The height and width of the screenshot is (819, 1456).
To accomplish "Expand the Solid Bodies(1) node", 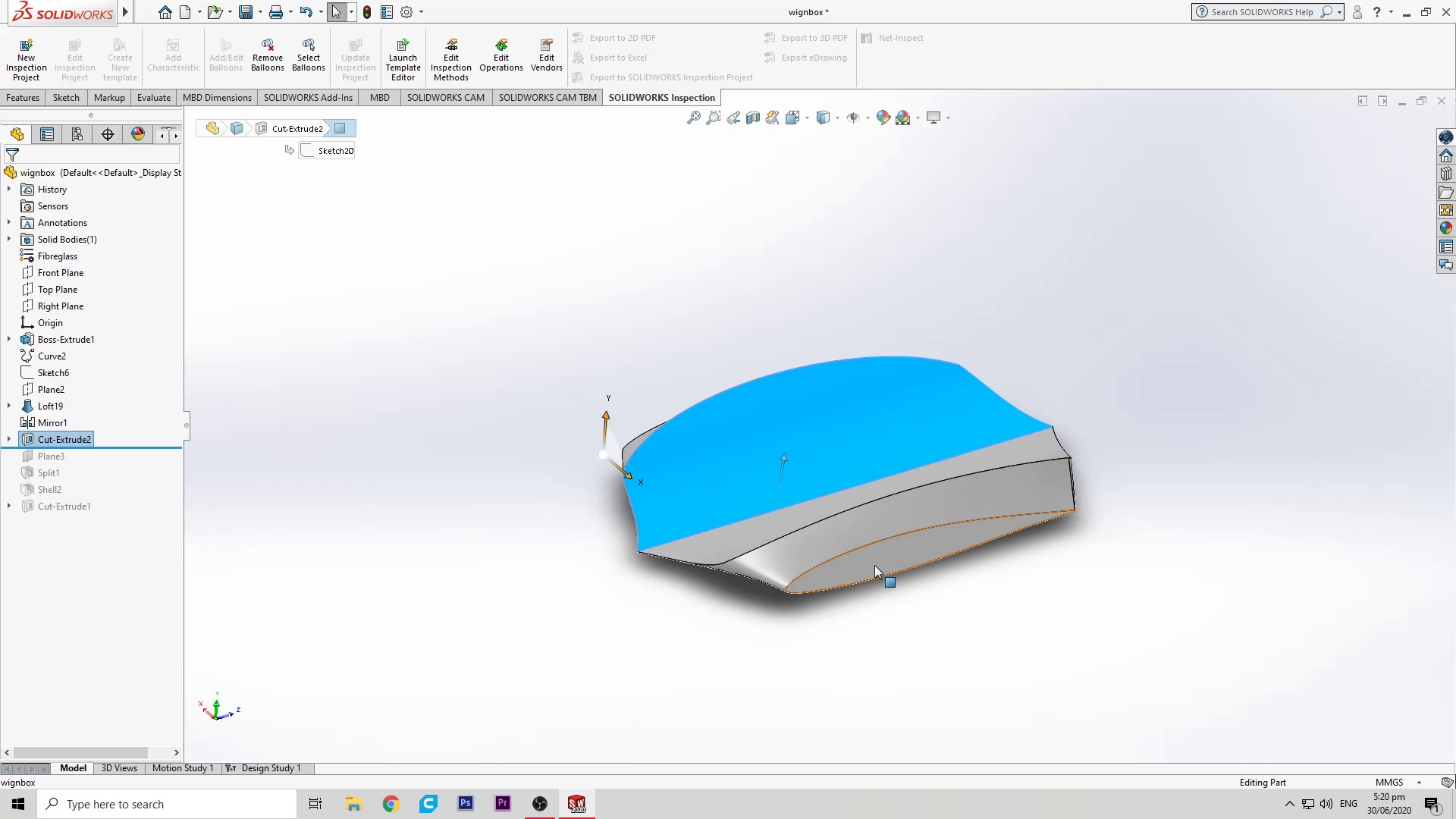I will pos(9,239).
